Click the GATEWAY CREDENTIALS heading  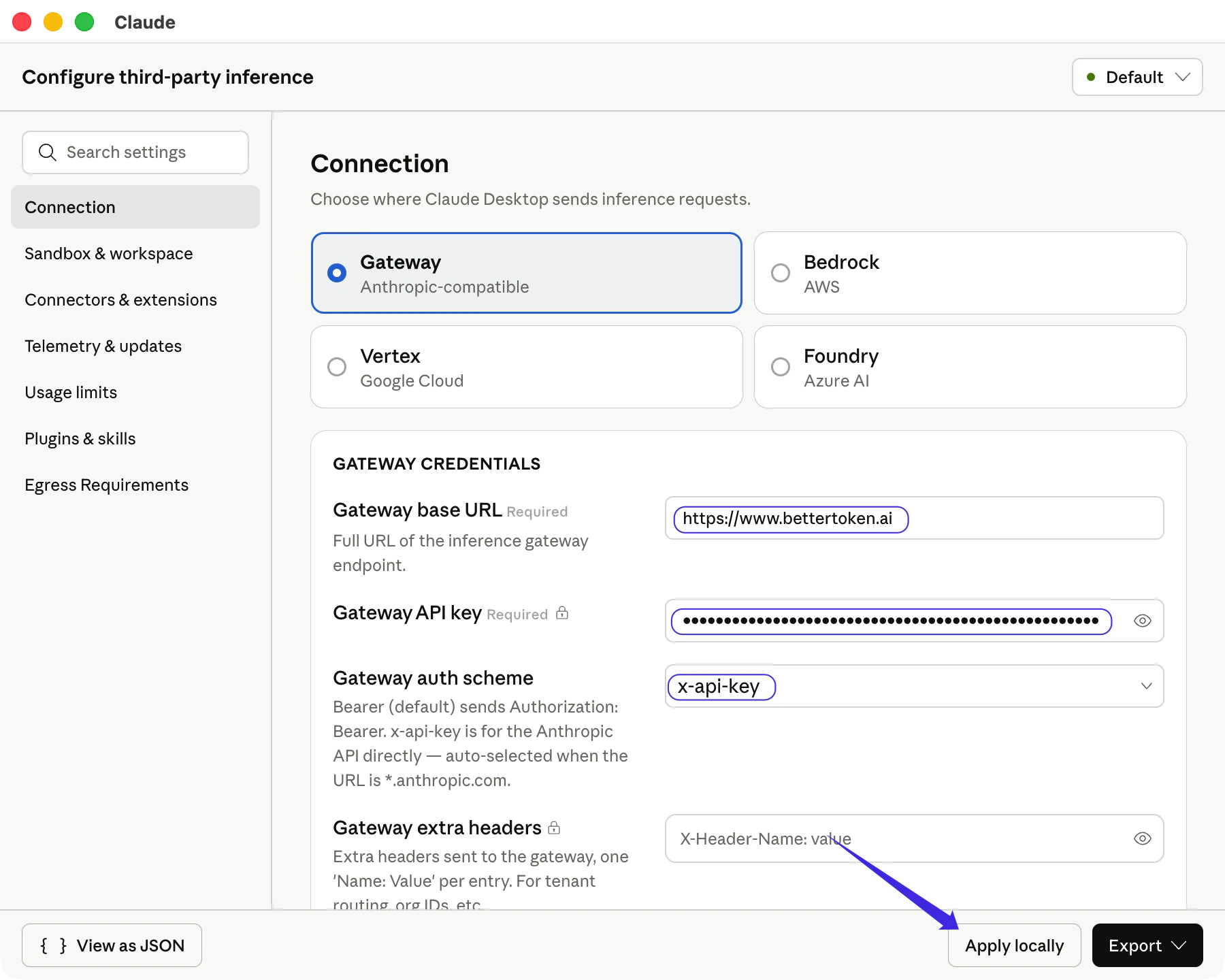(x=436, y=463)
